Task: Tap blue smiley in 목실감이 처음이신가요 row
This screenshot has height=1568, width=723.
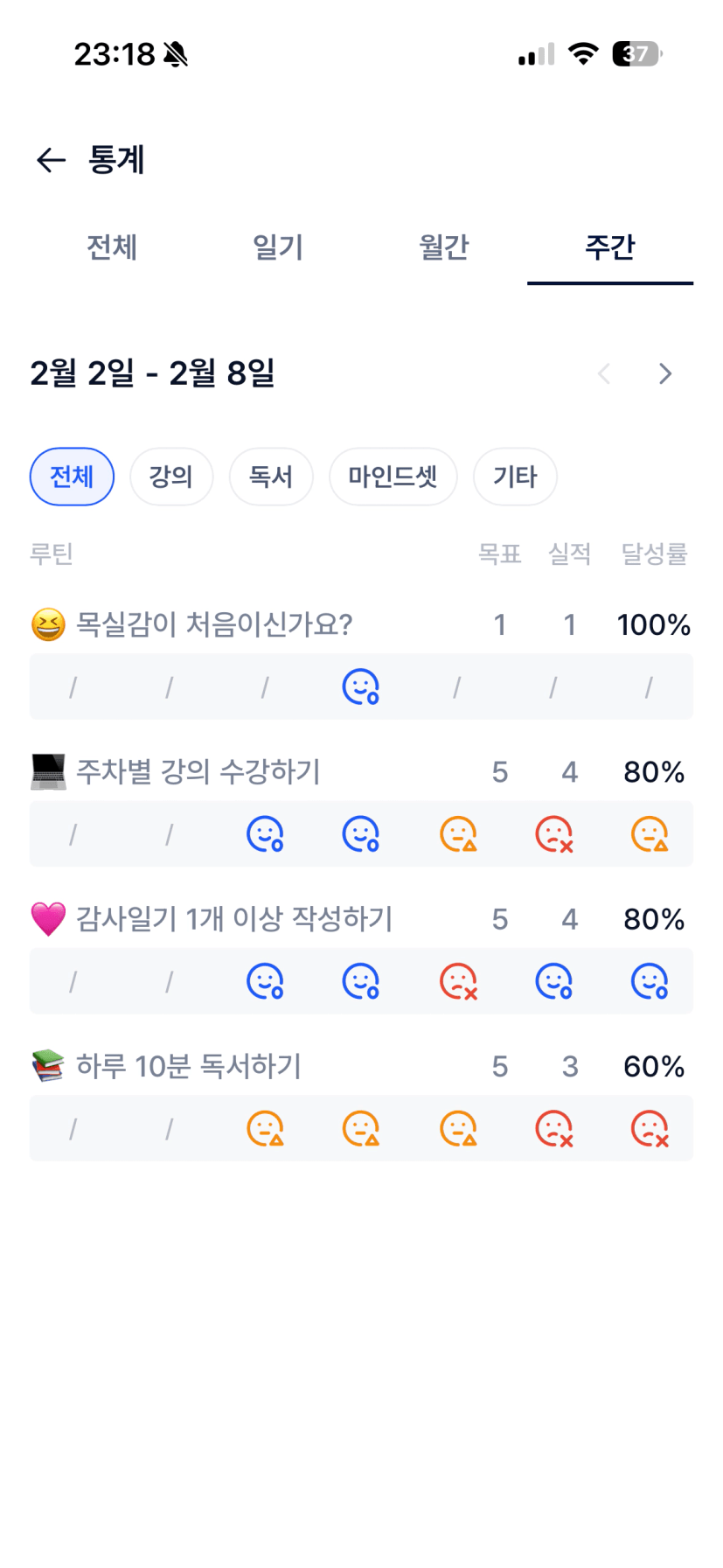Action: point(360,687)
